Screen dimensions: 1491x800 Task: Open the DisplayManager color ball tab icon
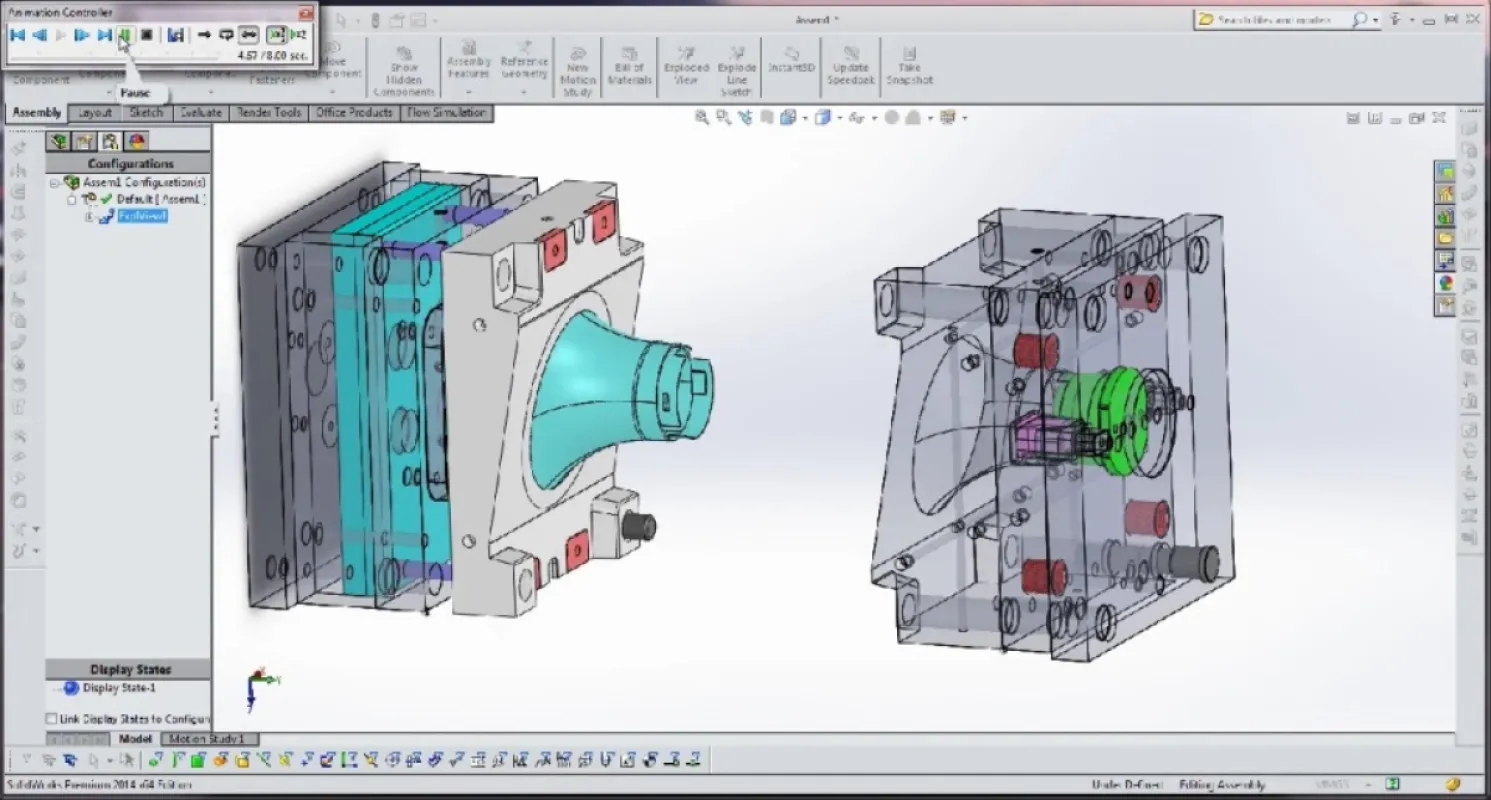click(137, 141)
